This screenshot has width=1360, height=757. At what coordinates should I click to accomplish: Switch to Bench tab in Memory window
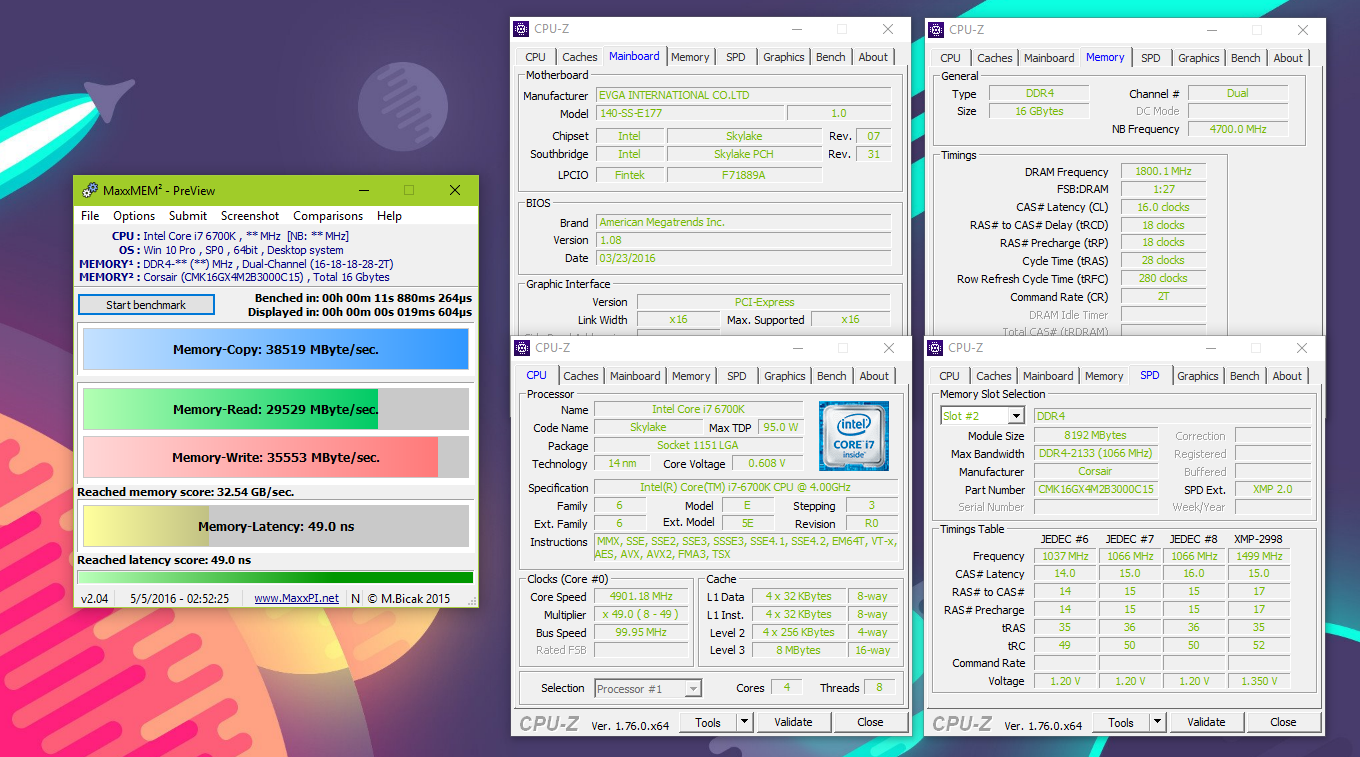tap(1245, 58)
